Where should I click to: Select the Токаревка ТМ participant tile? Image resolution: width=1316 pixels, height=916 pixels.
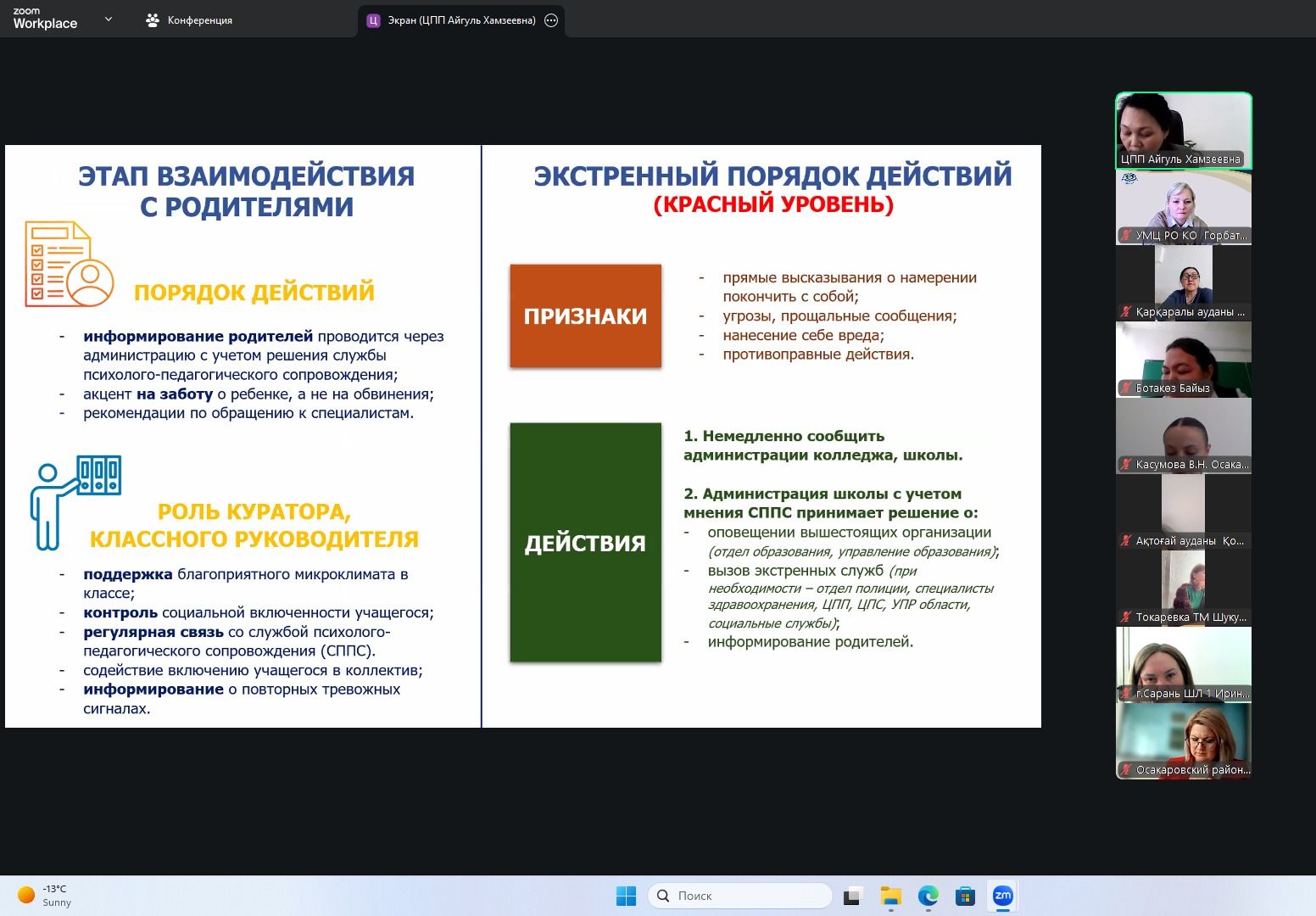1183,588
